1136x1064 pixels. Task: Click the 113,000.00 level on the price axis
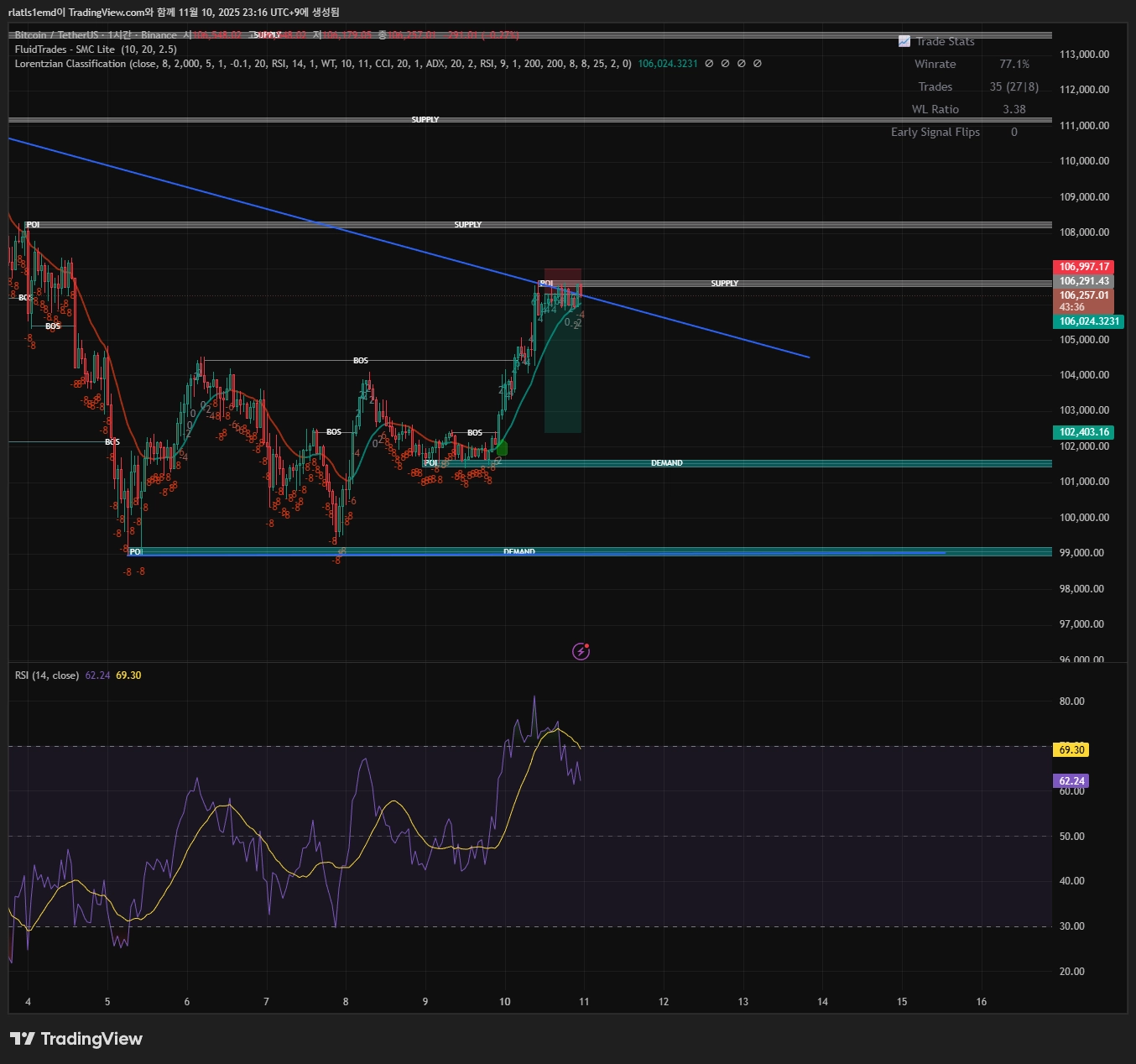point(1084,55)
